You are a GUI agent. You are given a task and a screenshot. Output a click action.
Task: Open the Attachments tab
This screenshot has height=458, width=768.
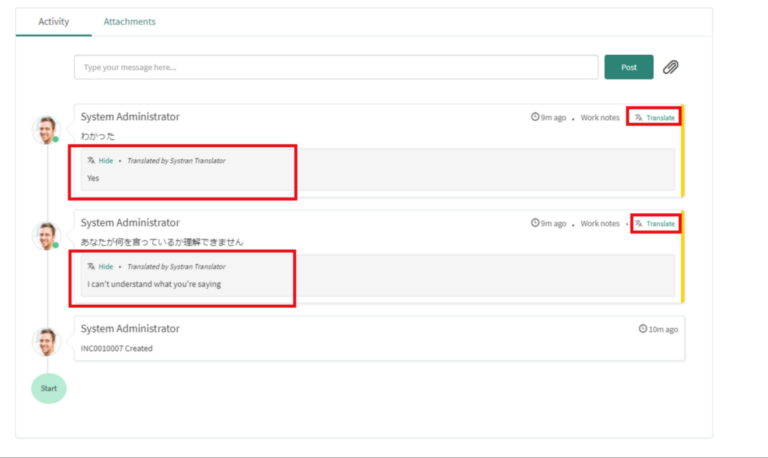tap(129, 22)
